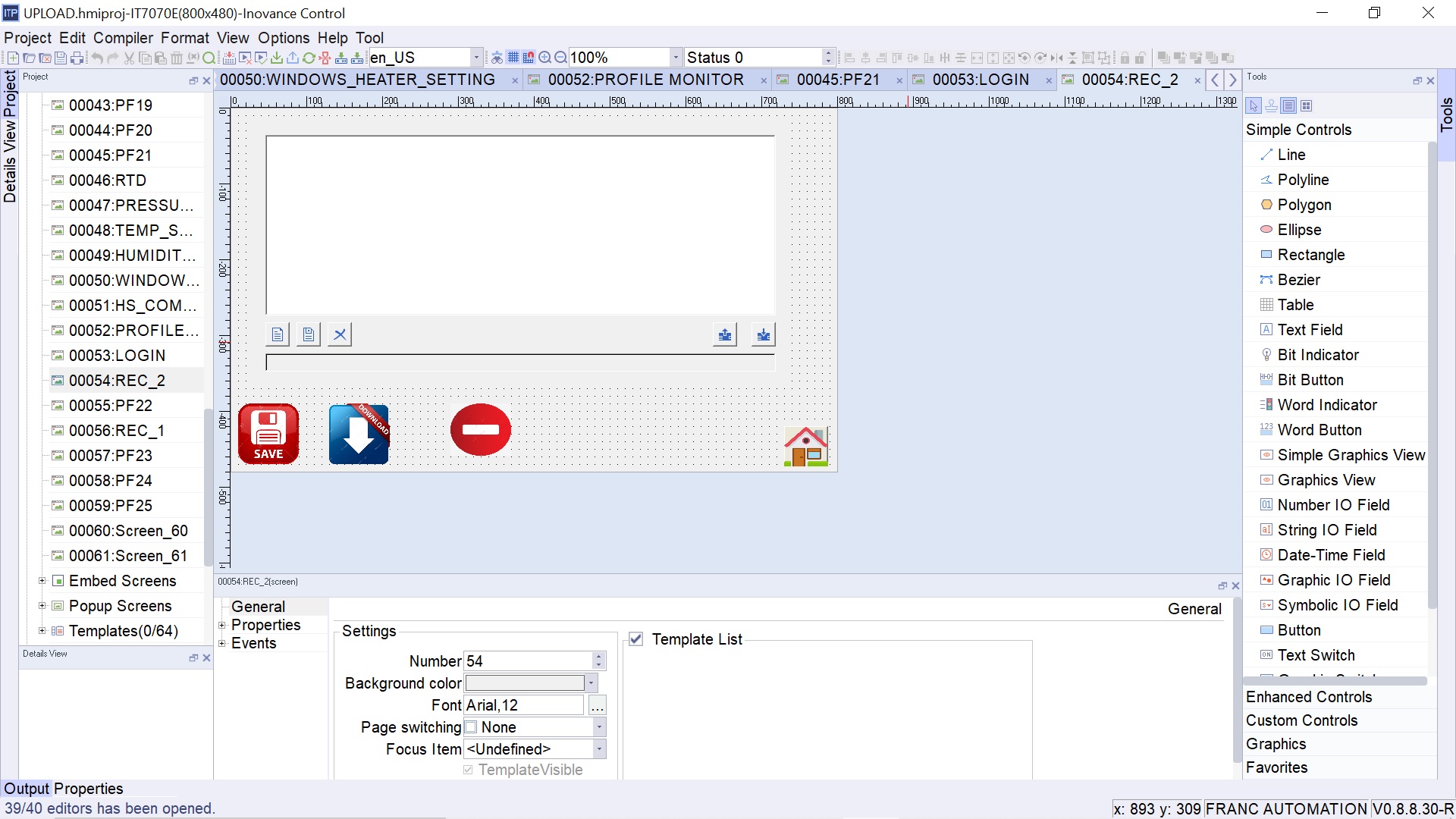Click the red SAVE floppy icon
This screenshot has width=1456, height=819.
click(268, 433)
